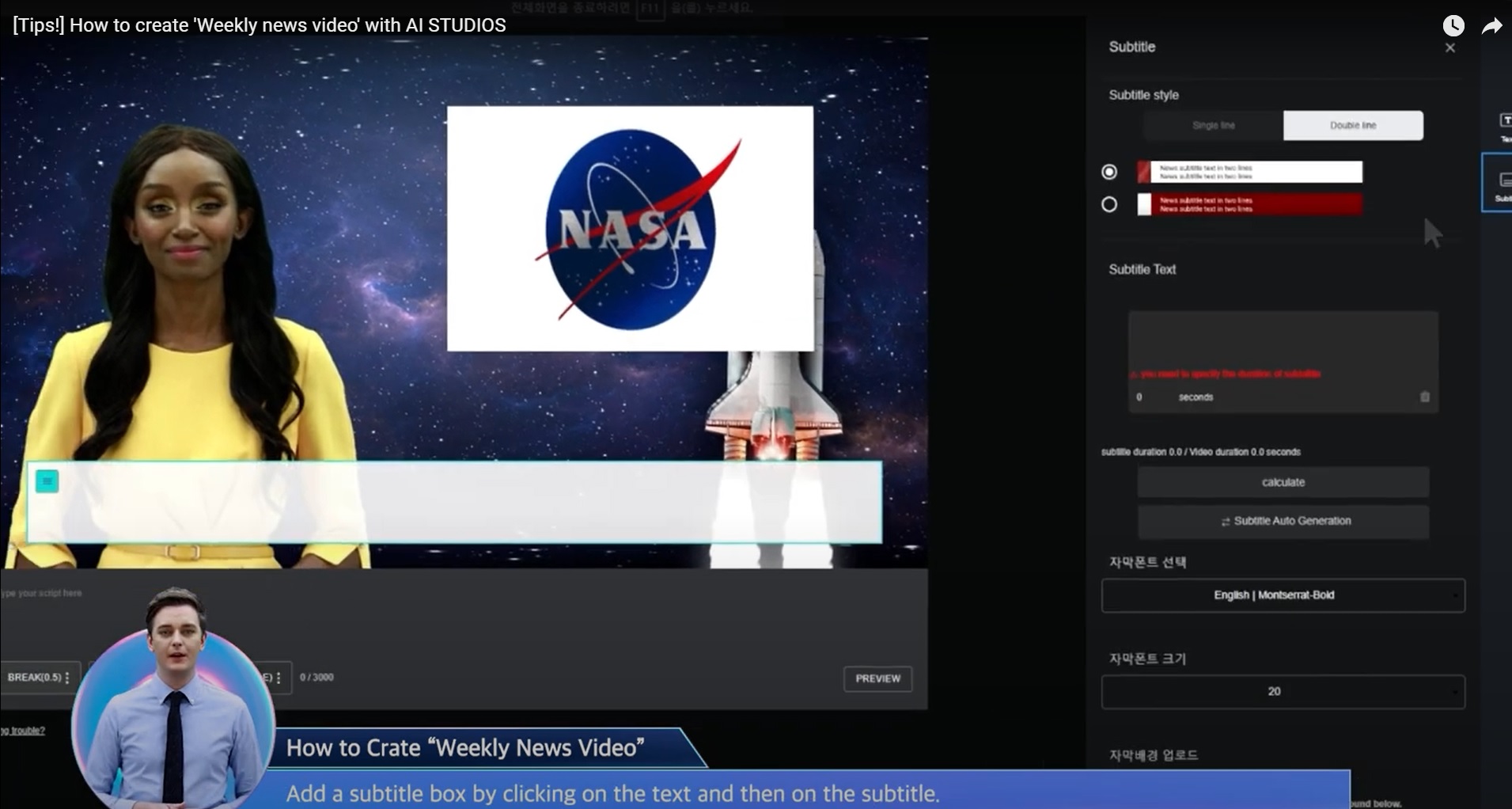This screenshot has height=809, width=1512.
Task: Click the YouTube share arrow icon
Action: click(x=1491, y=26)
